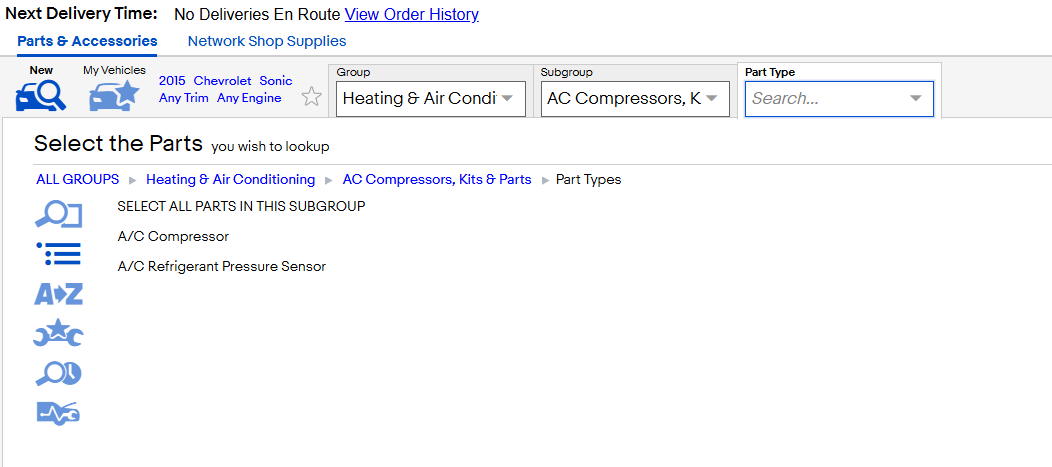
Task: Click the ALL GROUPS breadcrumb link
Action: [78, 179]
